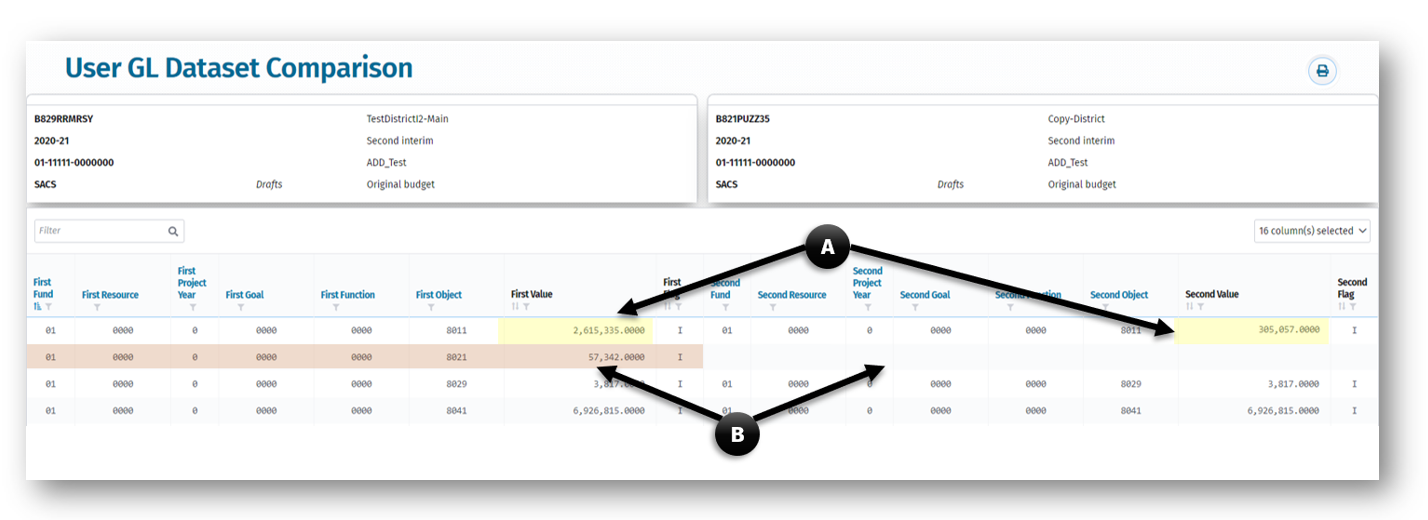Open filter funnel under Second Flag
This screenshot has height=520, width=1428.
click(x=1352, y=307)
